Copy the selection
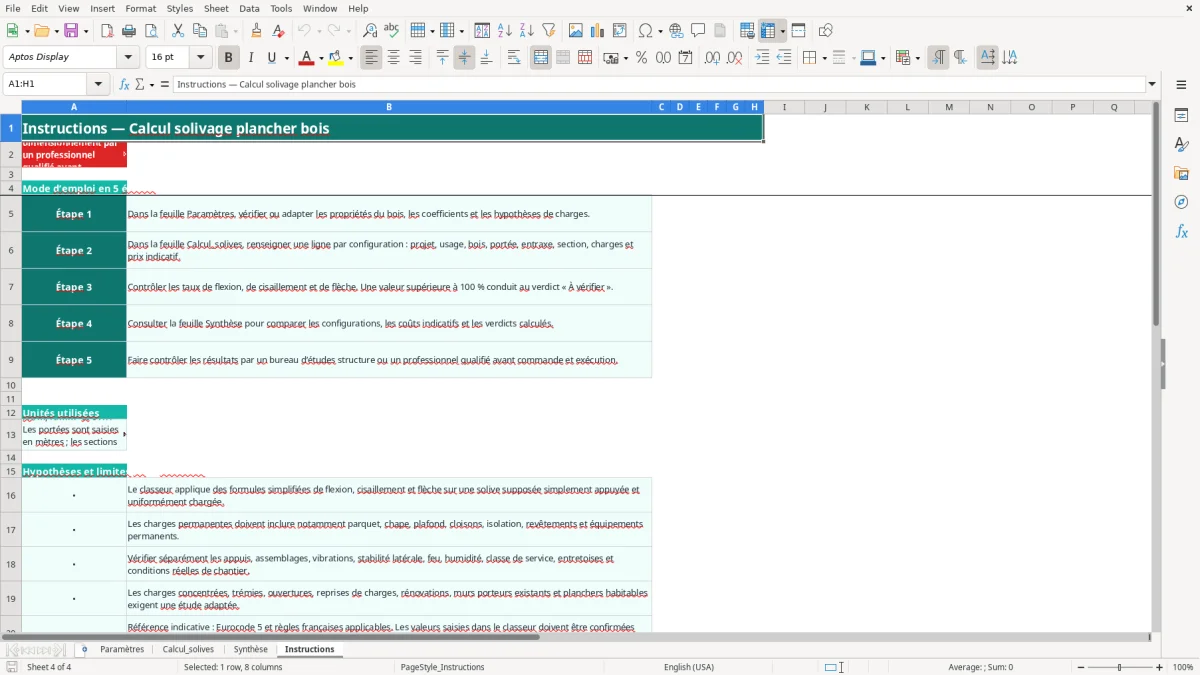The width and height of the screenshot is (1200, 675). pos(200,31)
